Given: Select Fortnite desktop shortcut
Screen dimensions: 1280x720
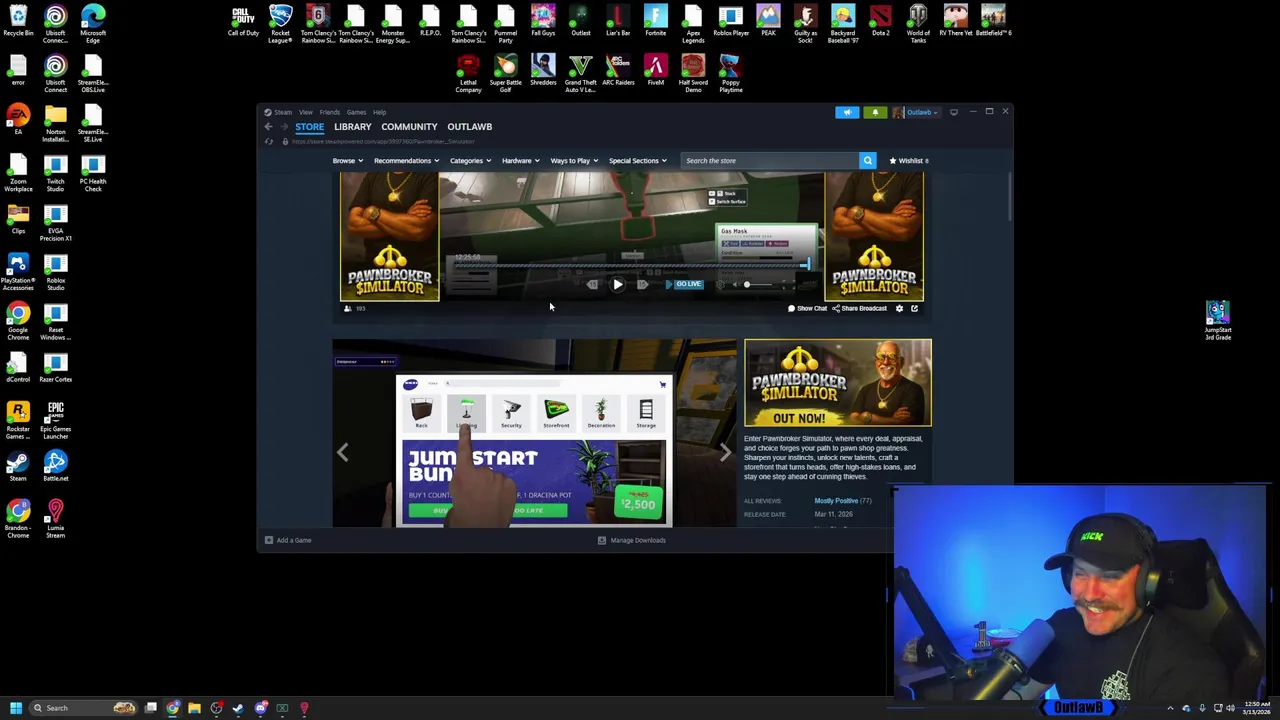Looking at the screenshot, I should click(x=655, y=21).
